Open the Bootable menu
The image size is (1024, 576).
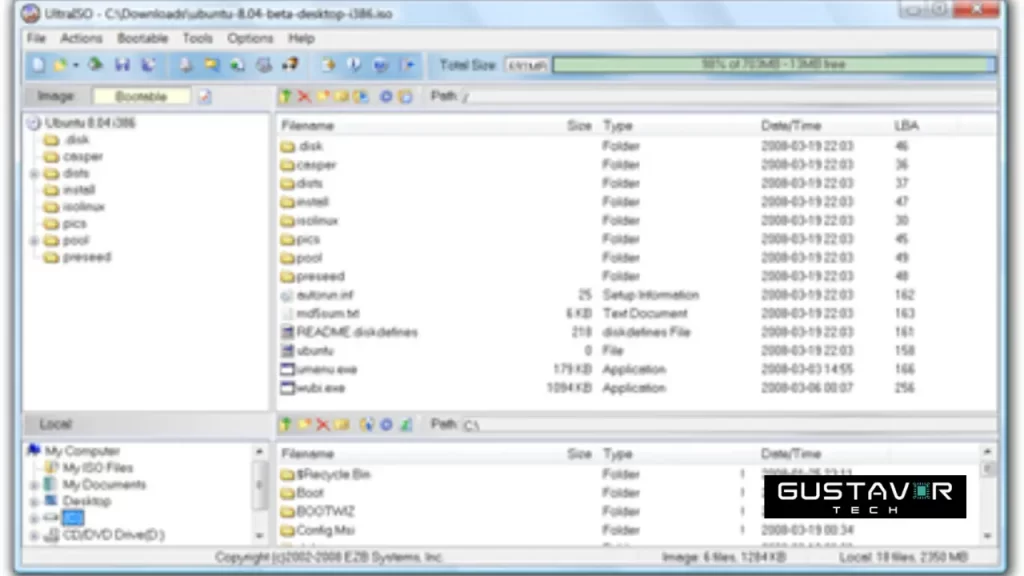coord(142,39)
